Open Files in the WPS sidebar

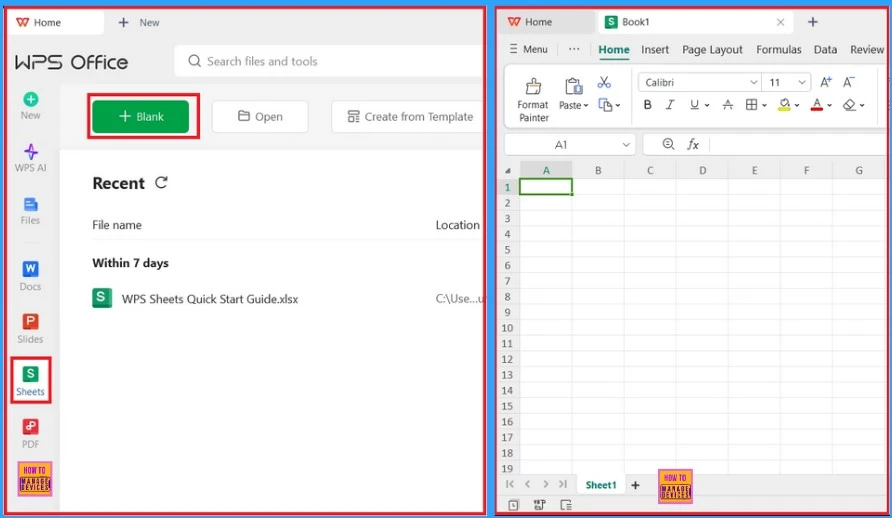(30, 211)
